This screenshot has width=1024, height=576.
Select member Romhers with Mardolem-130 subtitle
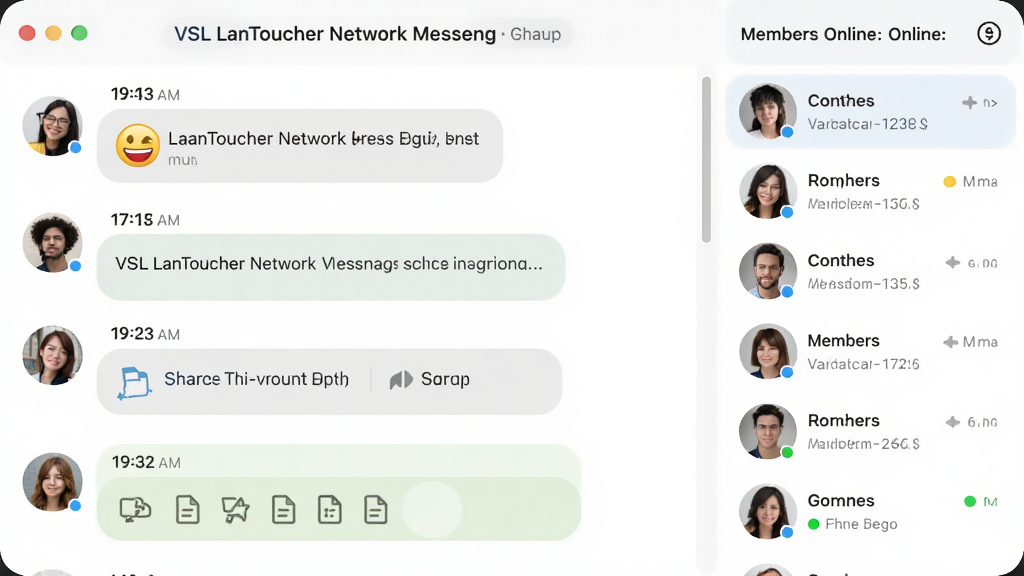(x=871, y=191)
